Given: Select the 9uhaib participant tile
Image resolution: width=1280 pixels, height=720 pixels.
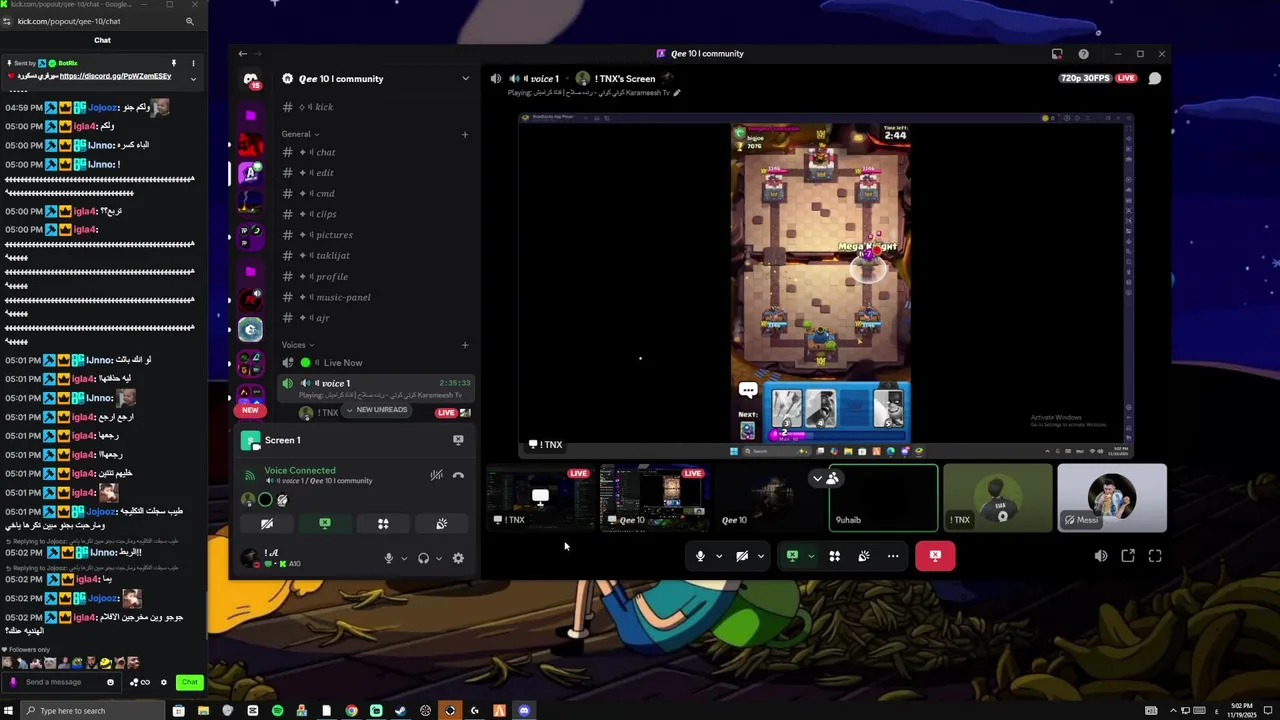Looking at the screenshot, I should click(883, 497).
